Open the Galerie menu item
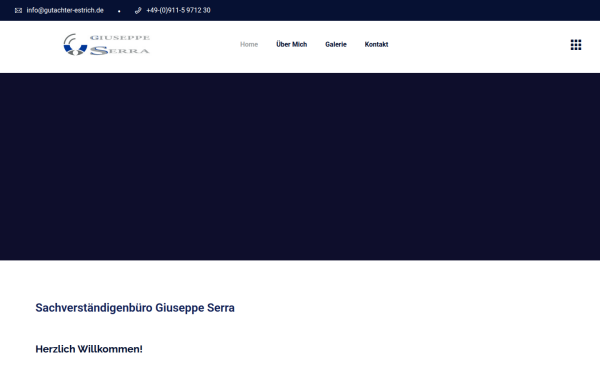This screenshot has width=600, height=375. (x=336, y=44)
